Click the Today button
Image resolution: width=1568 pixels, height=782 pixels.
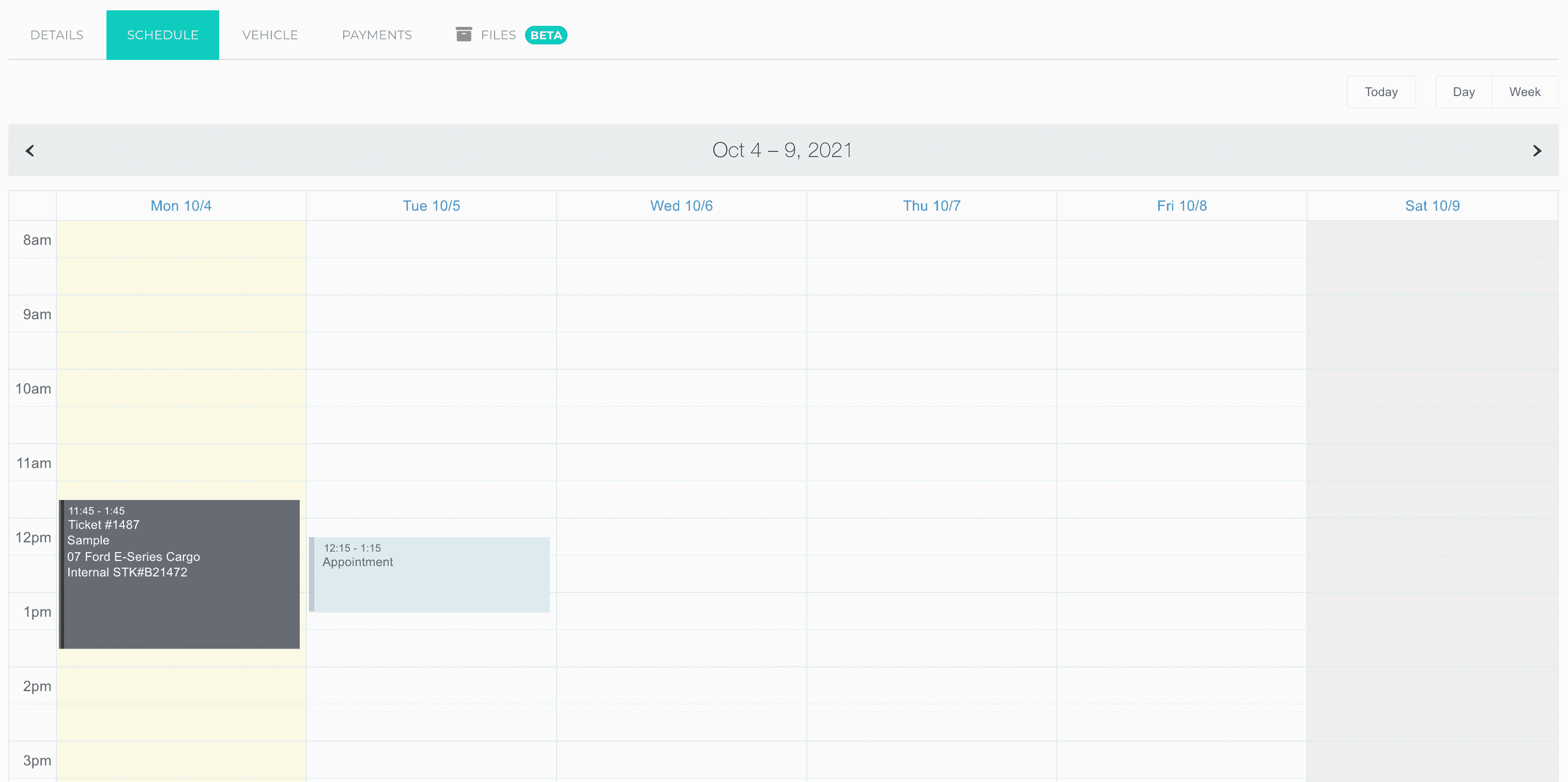(1380, 92)
